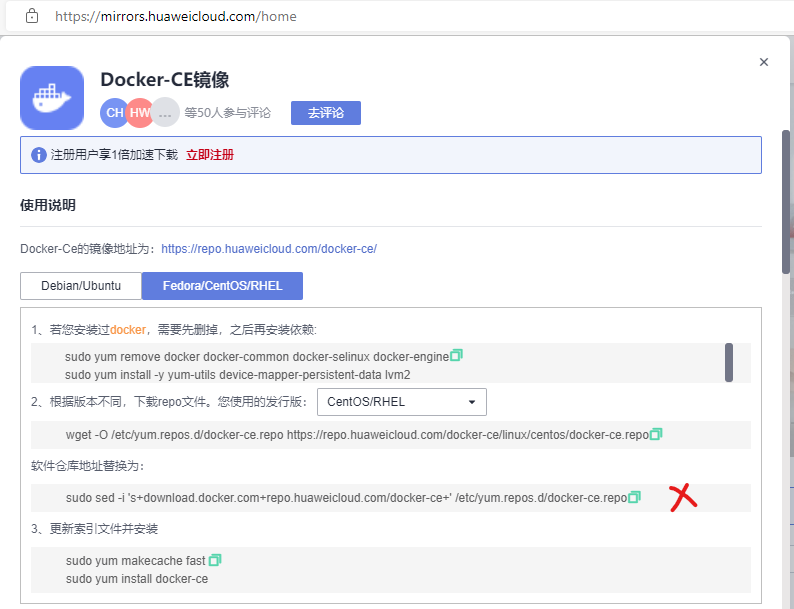The height and width of the screenshot is (609, 794).
Task: Click the Docker-CE镜像 title
Action: coord(165,80)
